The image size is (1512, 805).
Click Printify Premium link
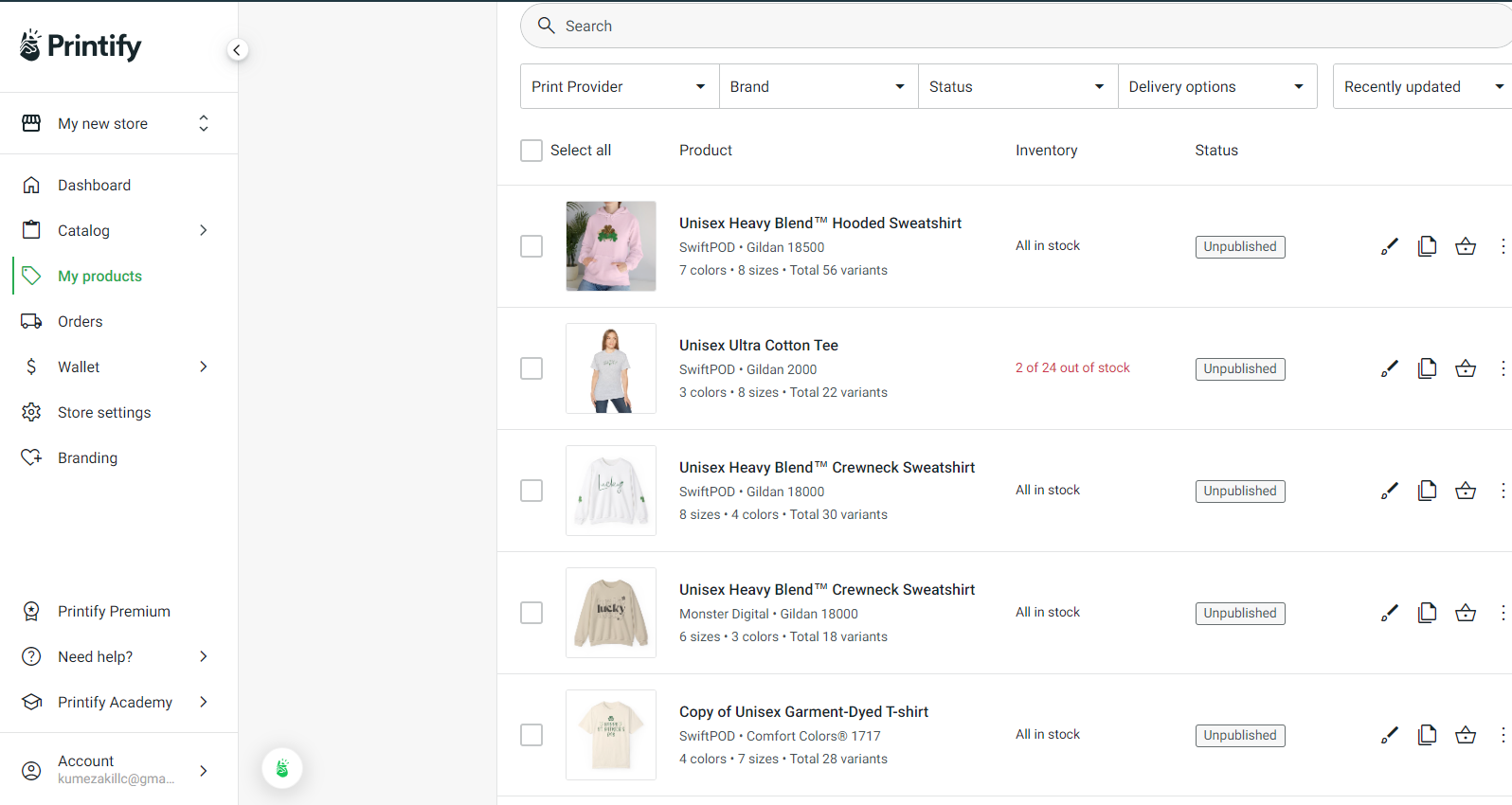(114, 612)
